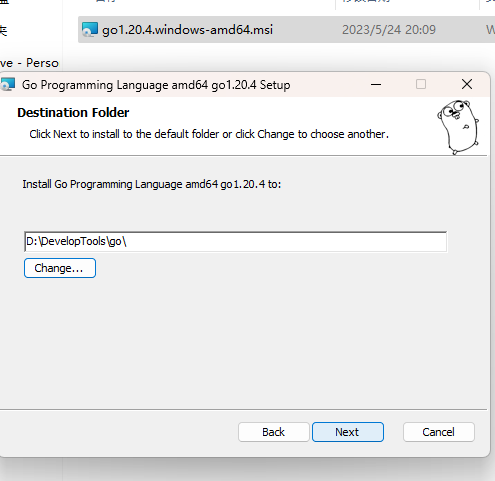Click the setup window title text

point(156,85)
